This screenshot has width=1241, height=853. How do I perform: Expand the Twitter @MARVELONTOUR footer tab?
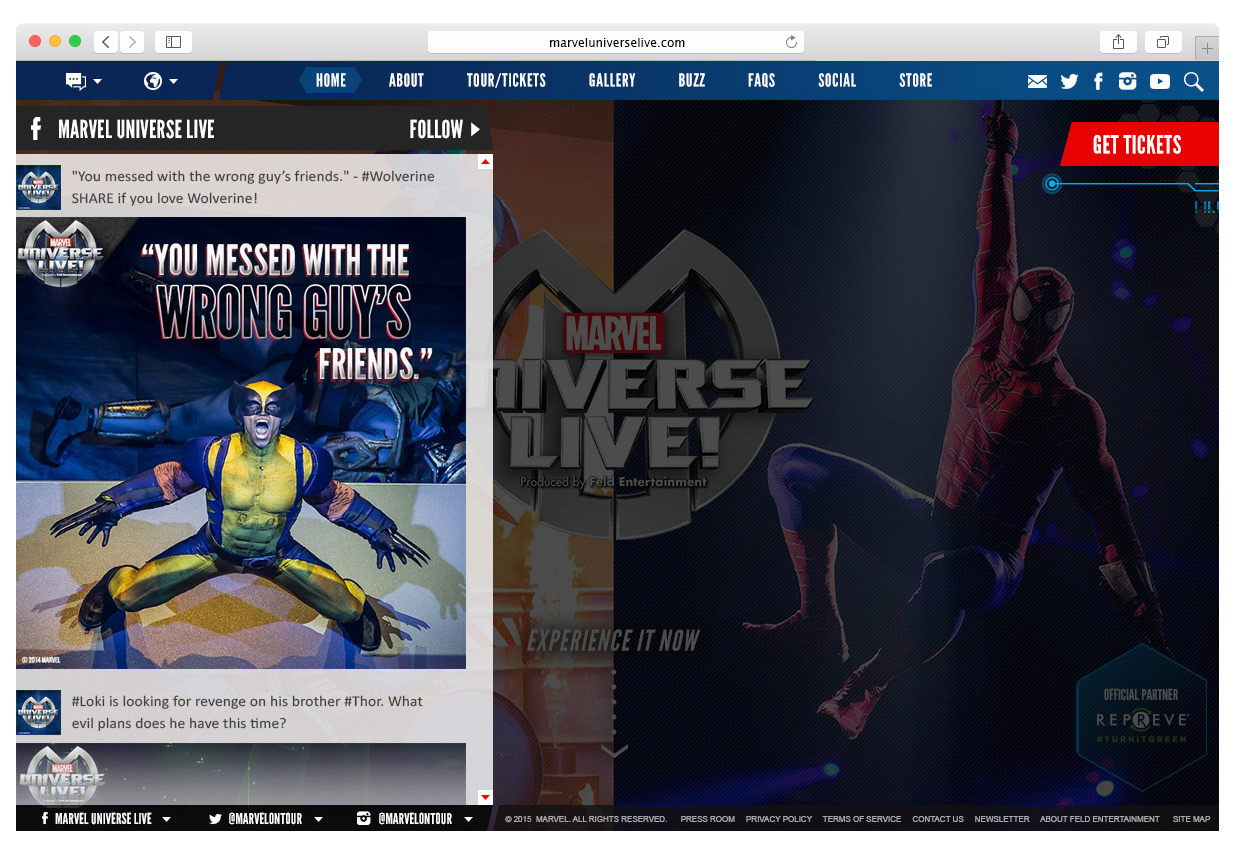(x=266, y=819)
